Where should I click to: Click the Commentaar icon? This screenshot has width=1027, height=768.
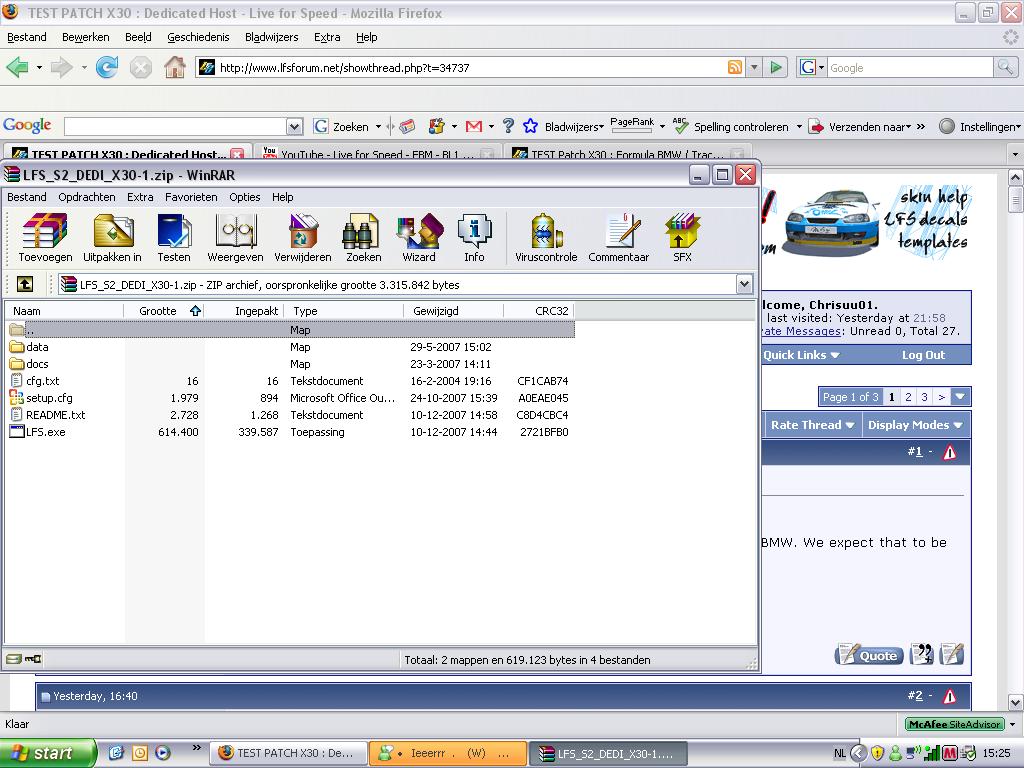(x=618, y=238)
